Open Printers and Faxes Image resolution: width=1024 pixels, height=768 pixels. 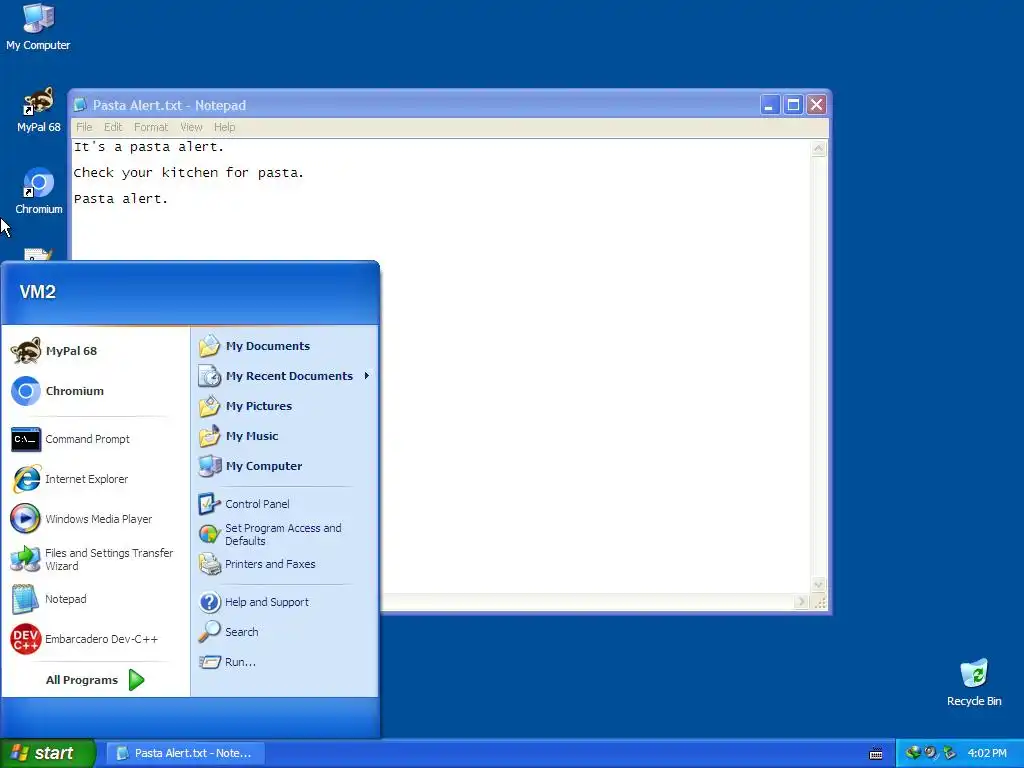click(x=284, y=564)
